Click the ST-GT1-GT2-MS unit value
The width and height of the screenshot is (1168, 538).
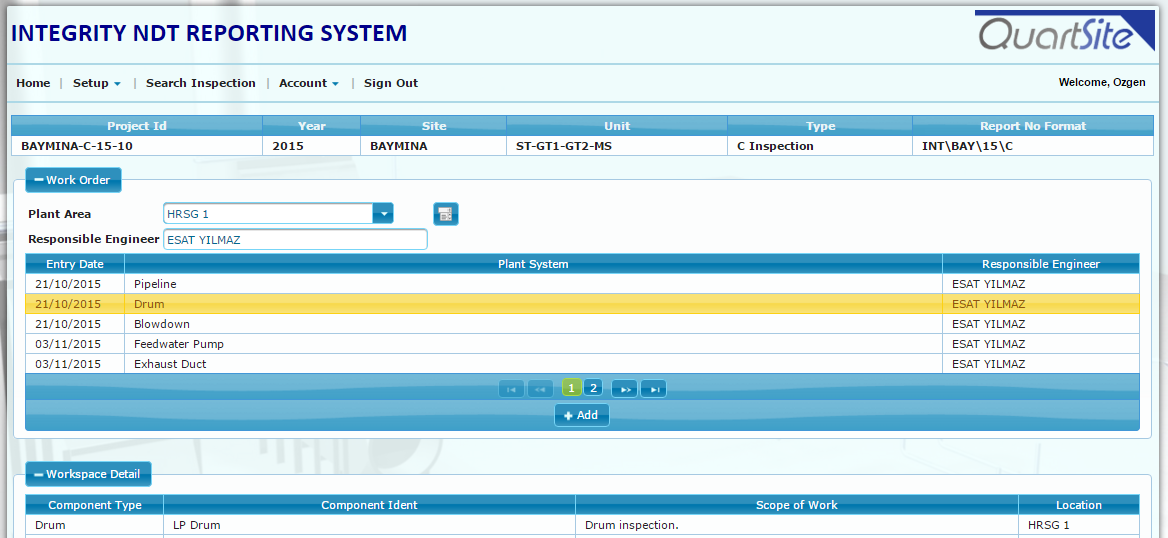[564, 146]
